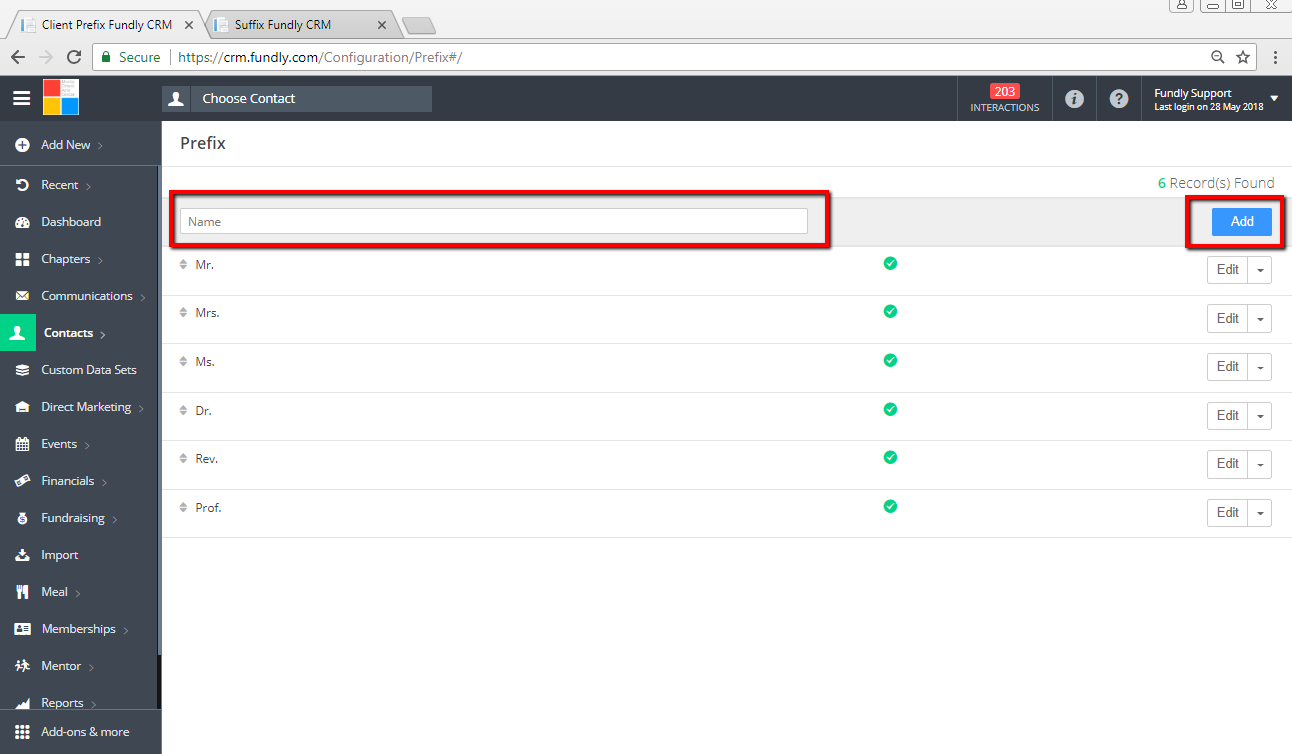Open the hamburger menu icon
The height and width of the screenshot is (754, 1292).
coord(21,98)
